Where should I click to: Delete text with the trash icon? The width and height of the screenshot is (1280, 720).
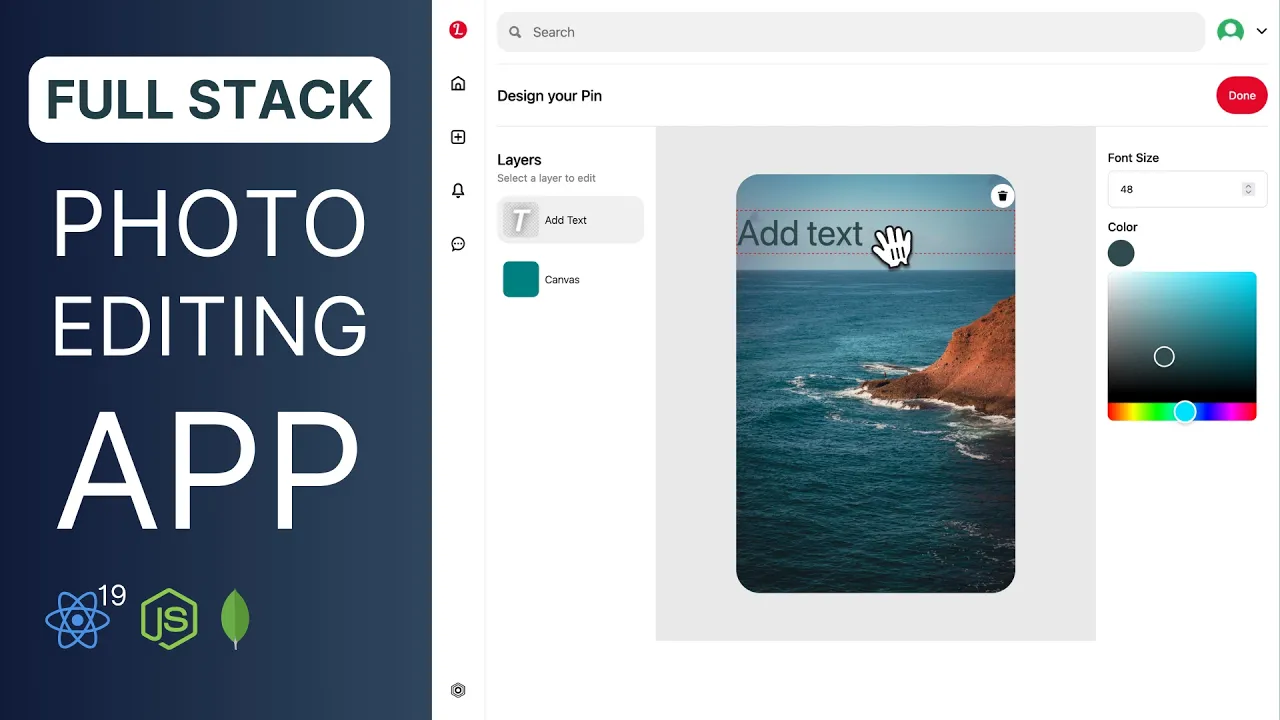point(1002,196)
